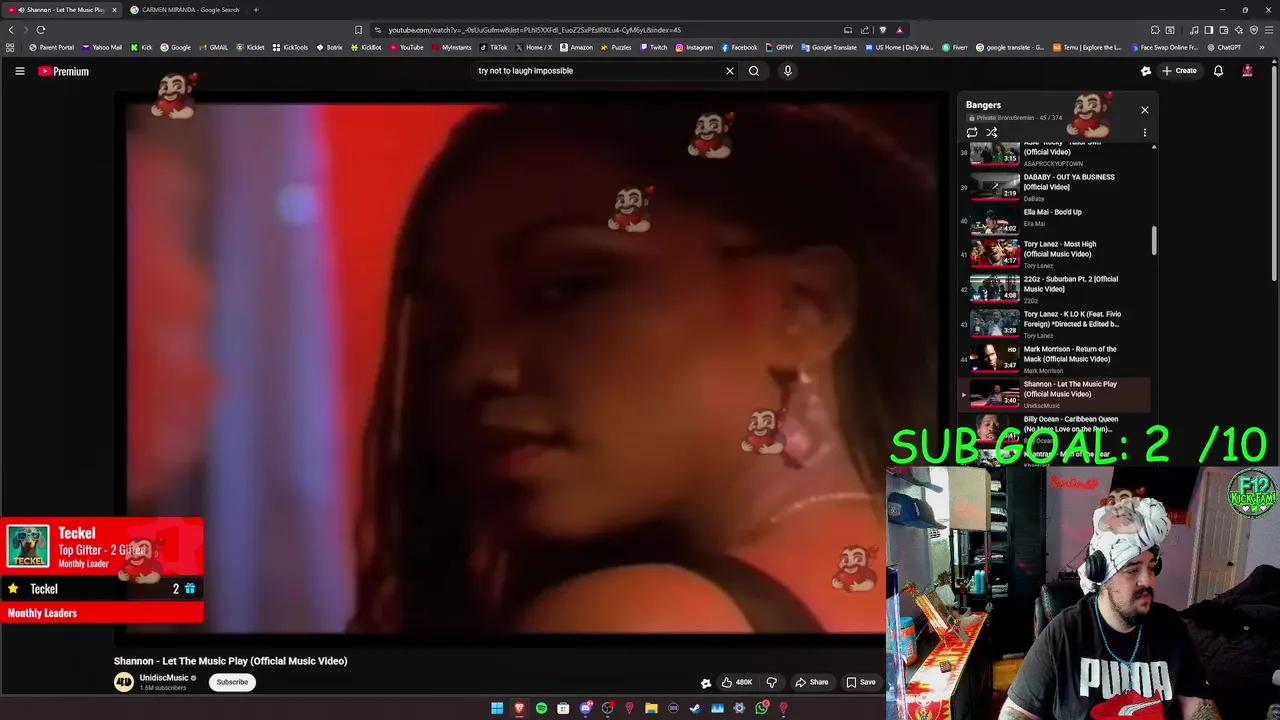
Task: Open Brave browser from taskbar
Action: coord(519,708)
